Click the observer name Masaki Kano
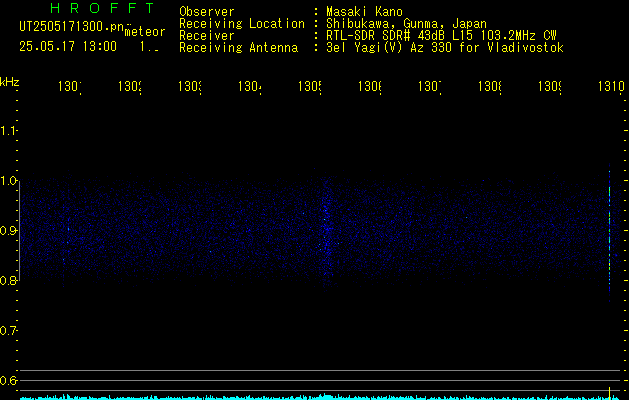Image resolution: width=629 pixels, height=400 pixels. tap(364, 12)
